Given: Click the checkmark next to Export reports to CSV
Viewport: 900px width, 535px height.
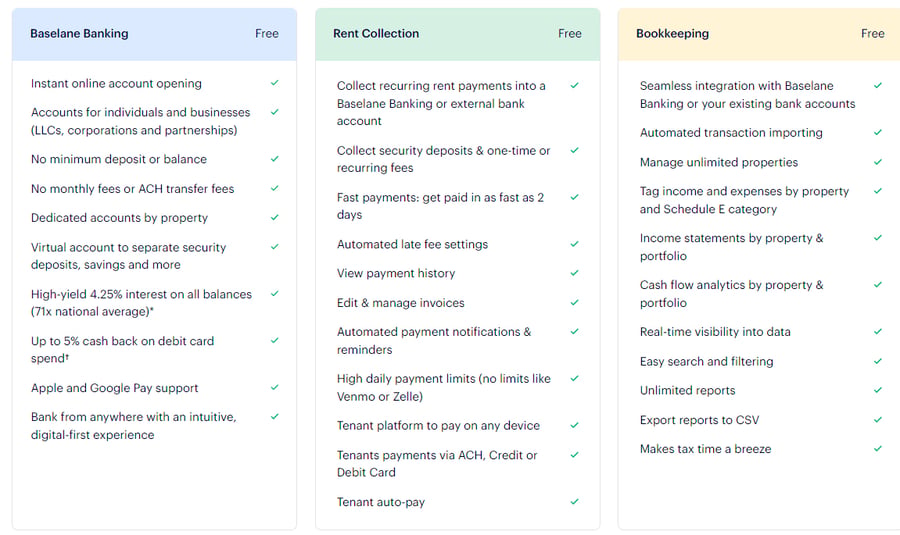Looking at the screenshot, I should [878, 419].
